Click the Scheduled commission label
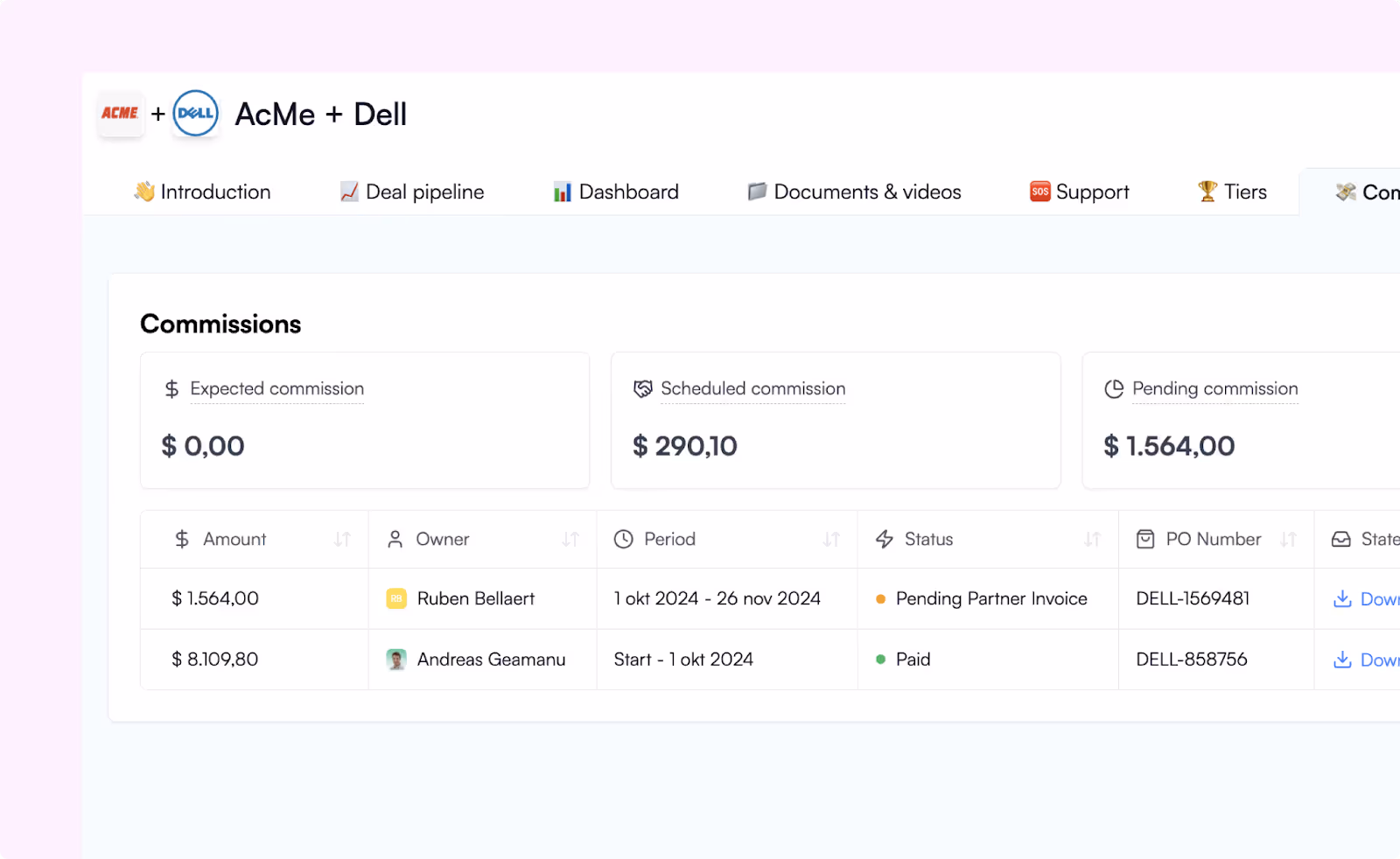Screen dimensions: 1400x859 point(753,388)
